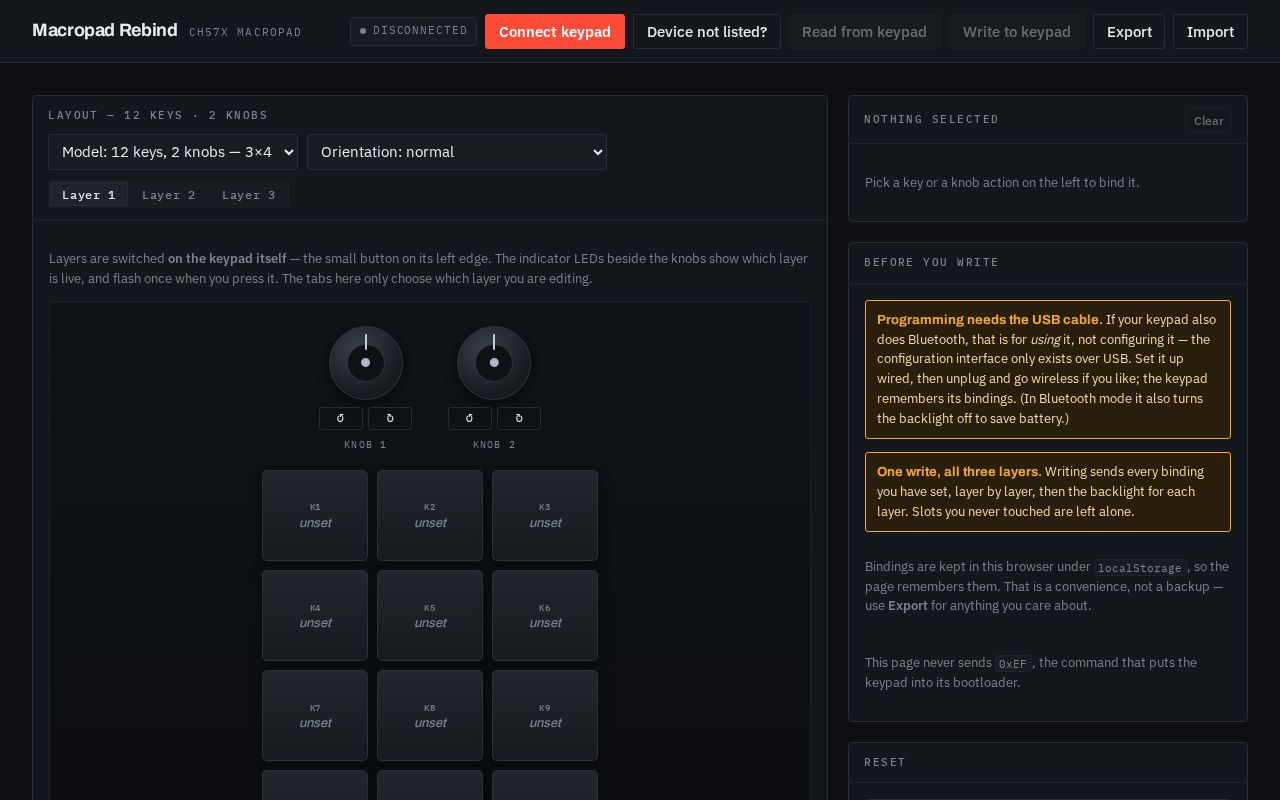The image size is (1280, 800).
Task: Switch to the Layer 2 tab
Action: point(169,195)
